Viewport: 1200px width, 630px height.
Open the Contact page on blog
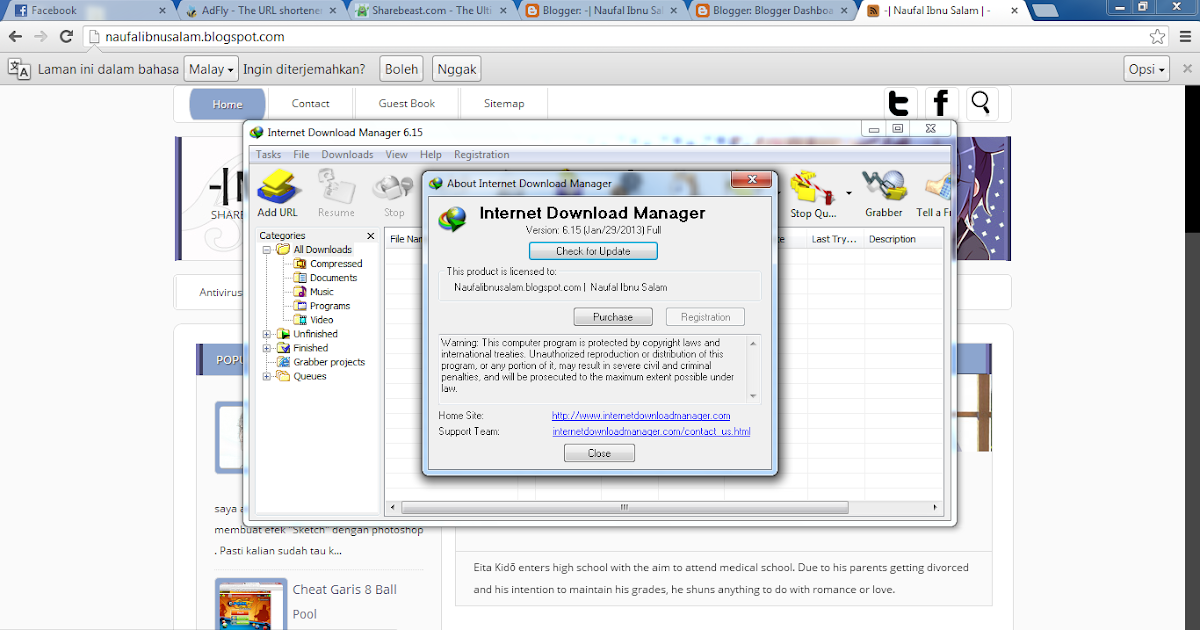(x=311, y=104)
